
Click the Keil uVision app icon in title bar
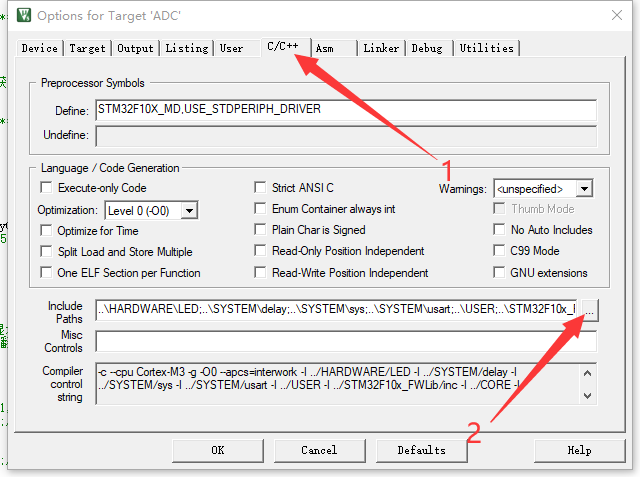coord(24,15)
